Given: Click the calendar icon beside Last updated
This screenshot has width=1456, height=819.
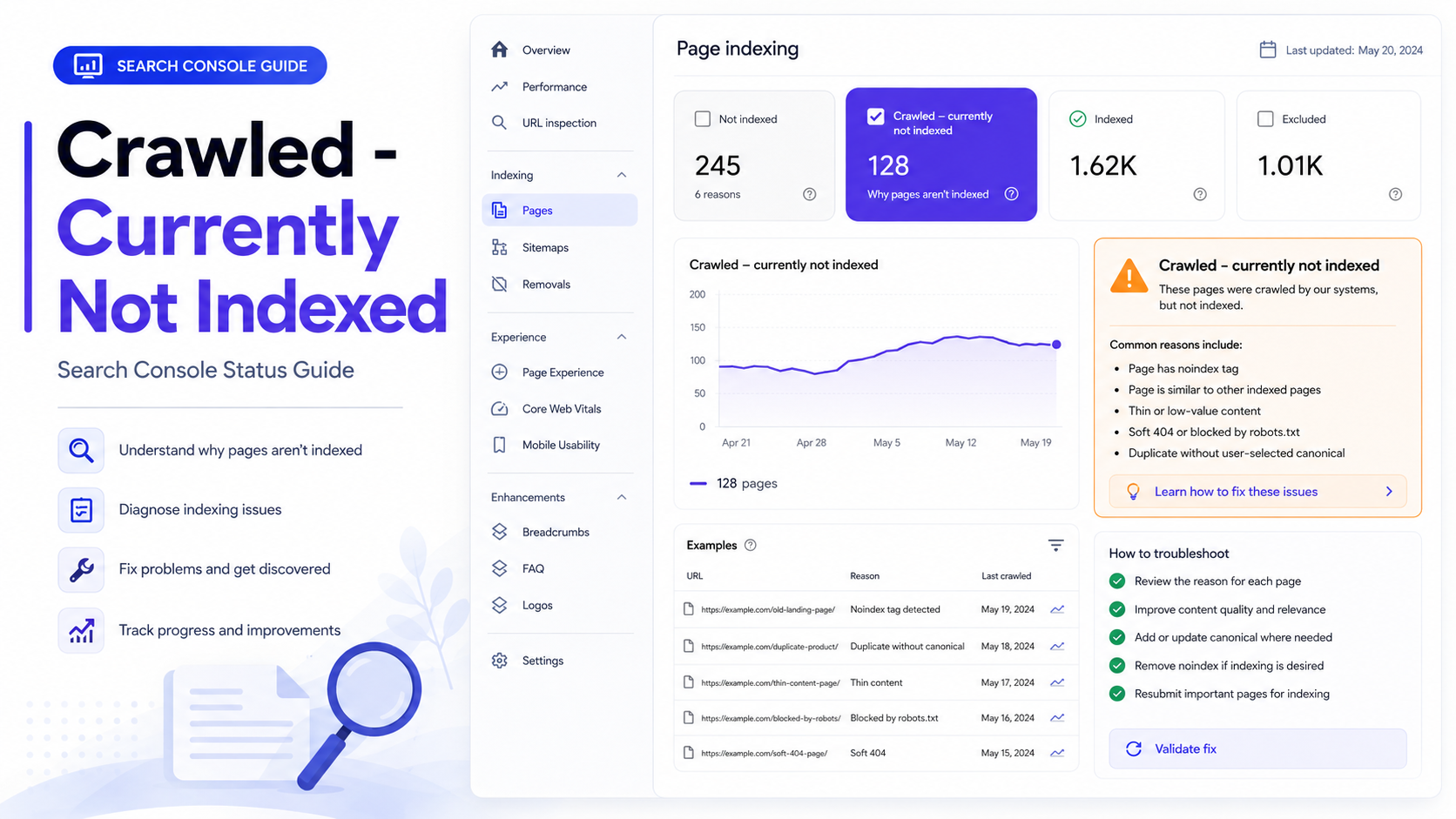Looking at the screenshot, I should pos(1268,50).
